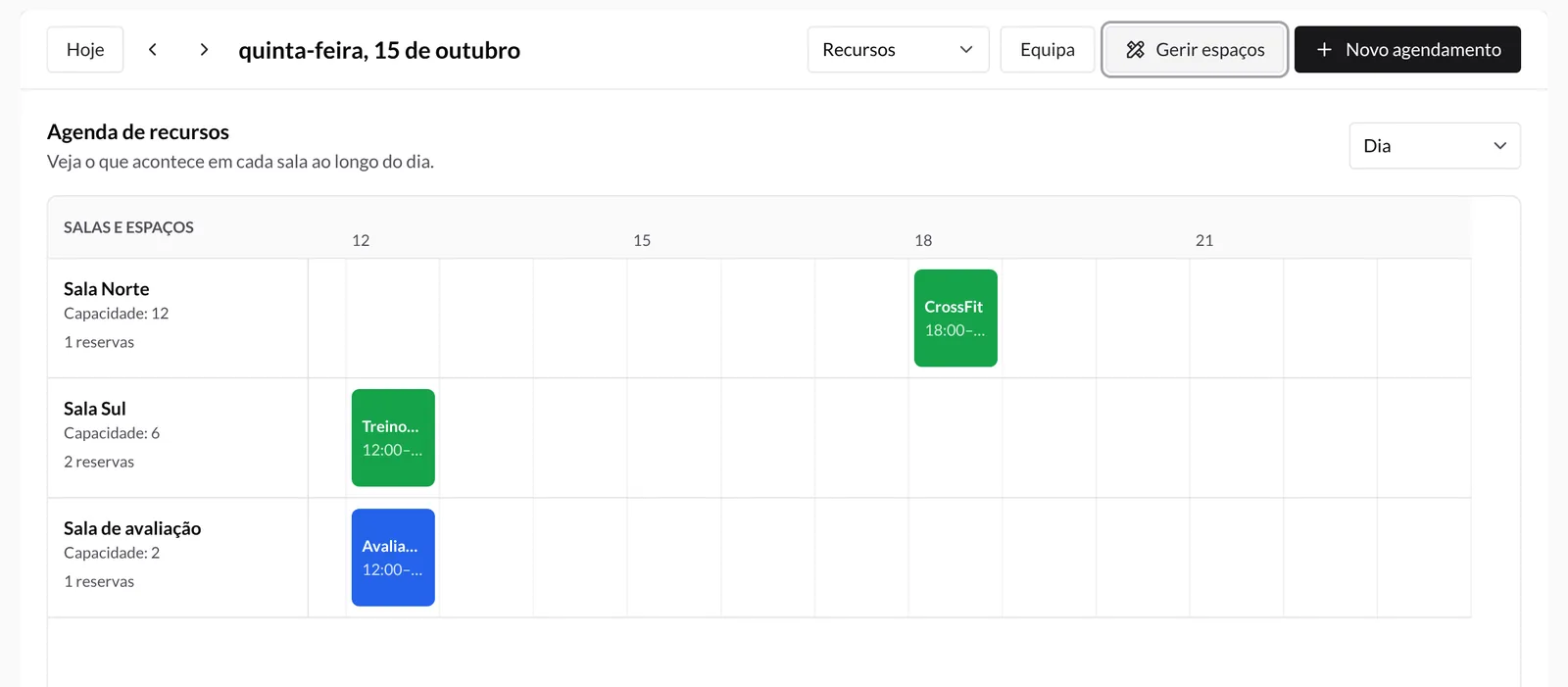The height and width of the screenshot is (687, 1568).
Task: Select the Sala Norte row title
Action: tap(107, 289)
